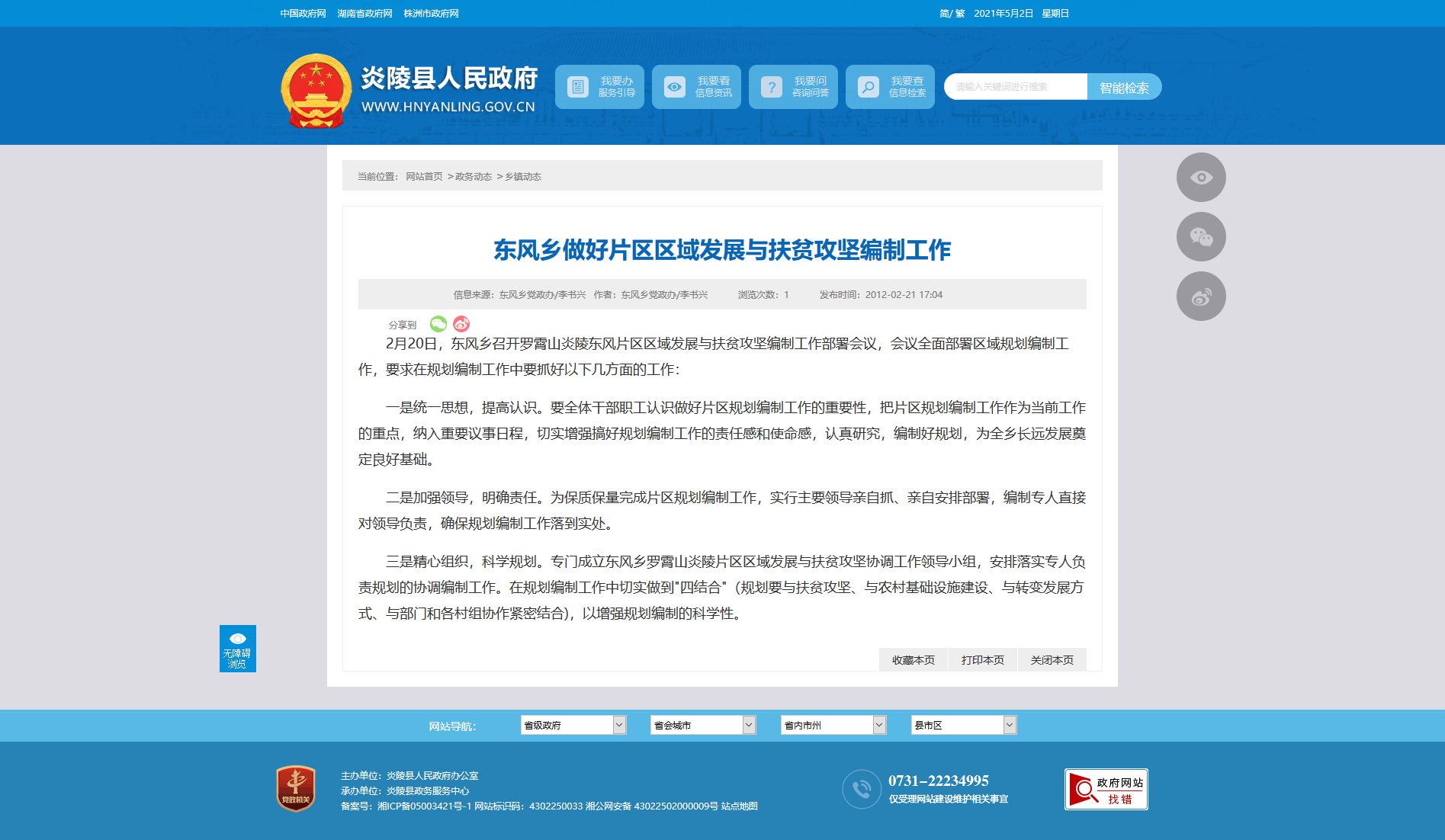Toggle 无障碍浏览 accessibility mode

[x=238, y=649]
